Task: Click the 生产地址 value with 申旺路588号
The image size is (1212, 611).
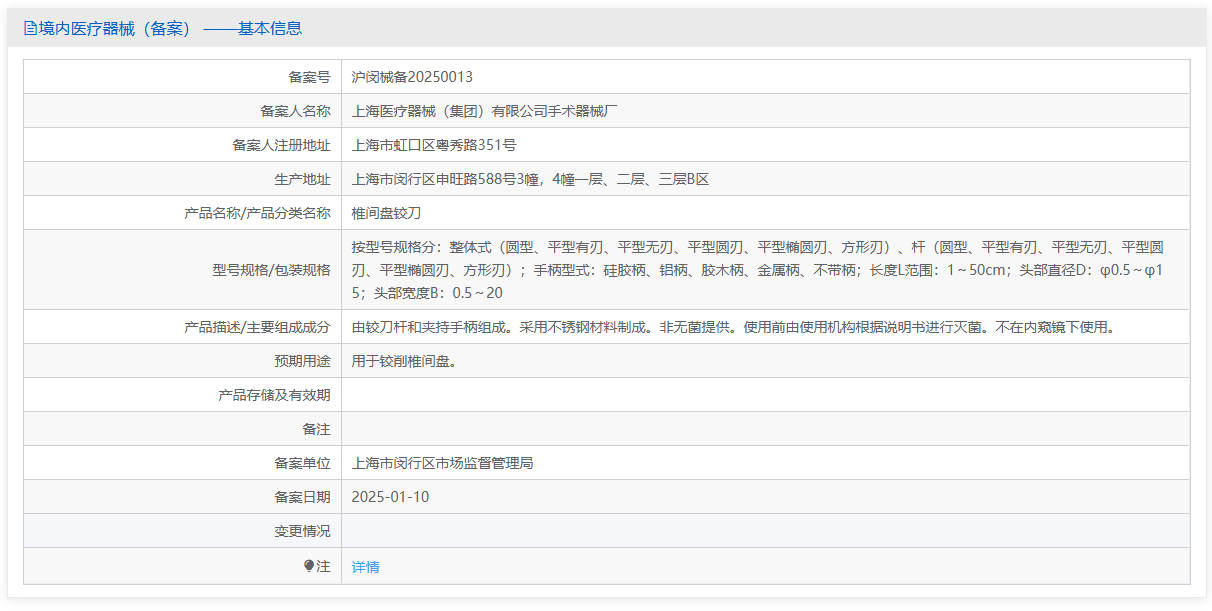Action: point(530,179)
